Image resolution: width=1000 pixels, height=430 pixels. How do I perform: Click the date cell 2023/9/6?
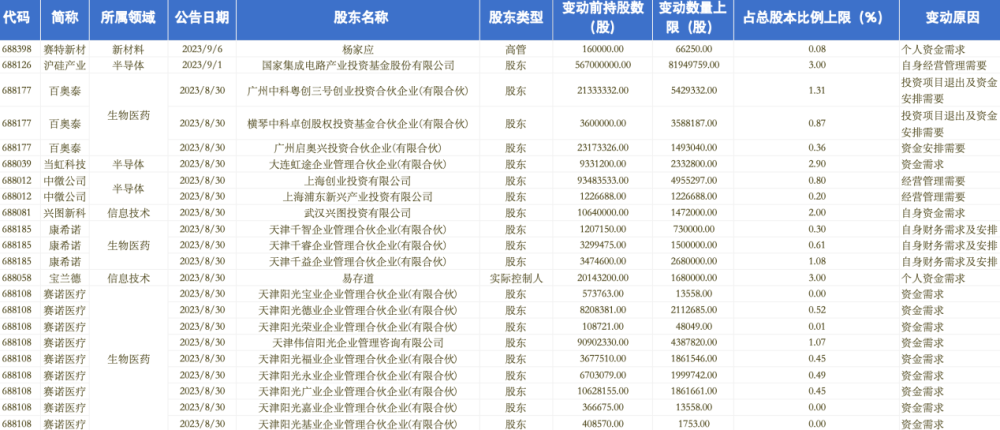point(202,48)
